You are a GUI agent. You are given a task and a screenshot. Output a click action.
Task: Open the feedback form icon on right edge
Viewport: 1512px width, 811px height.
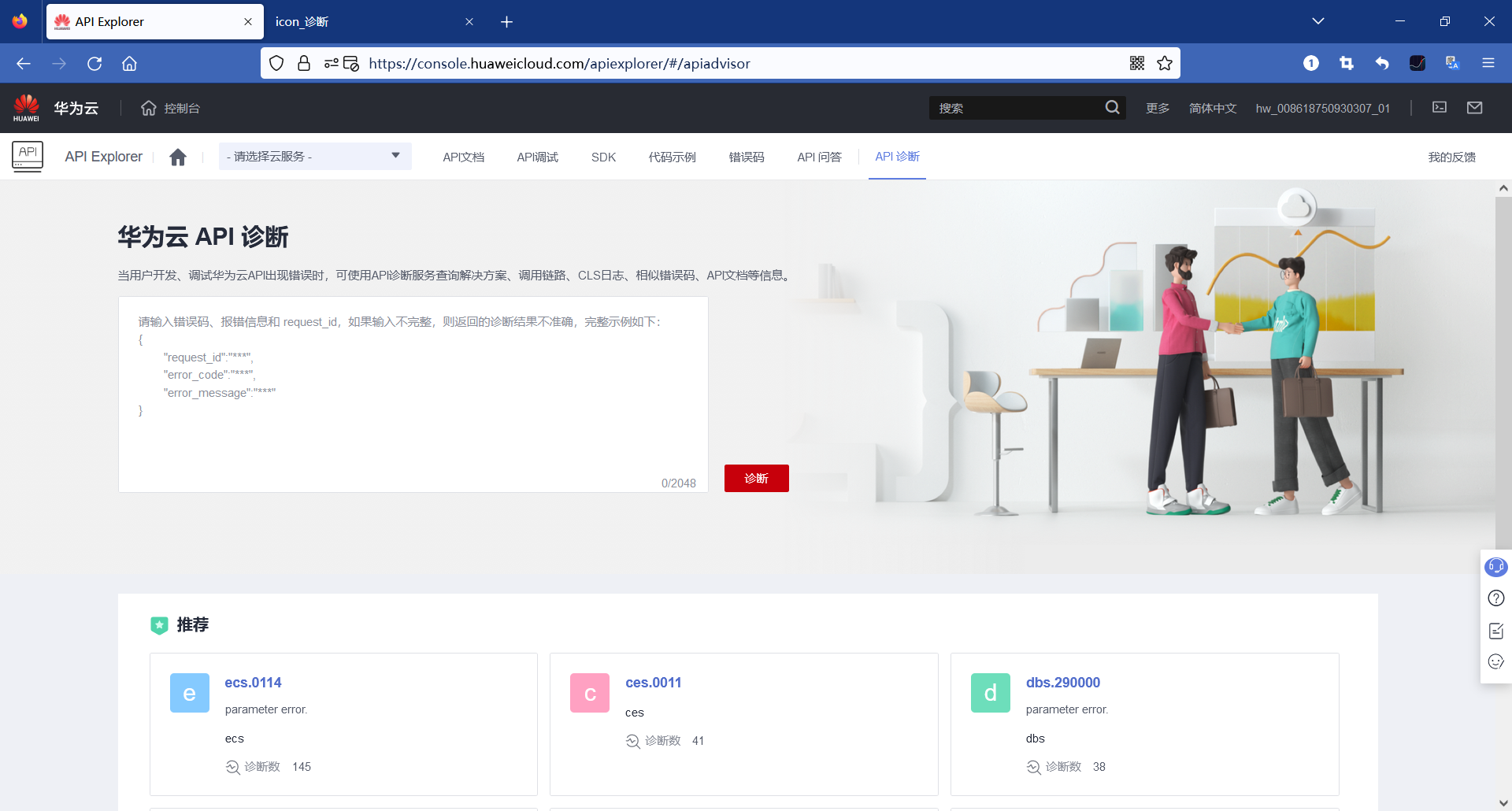coord(1495,630)
